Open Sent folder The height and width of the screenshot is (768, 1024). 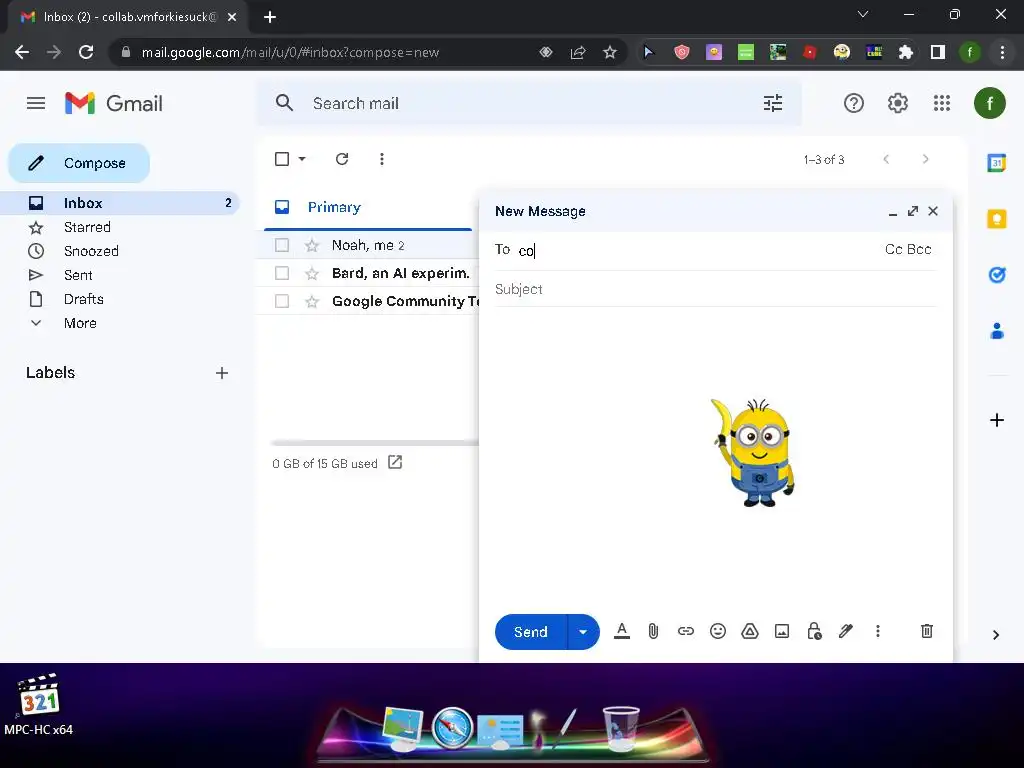click(78, 276)
